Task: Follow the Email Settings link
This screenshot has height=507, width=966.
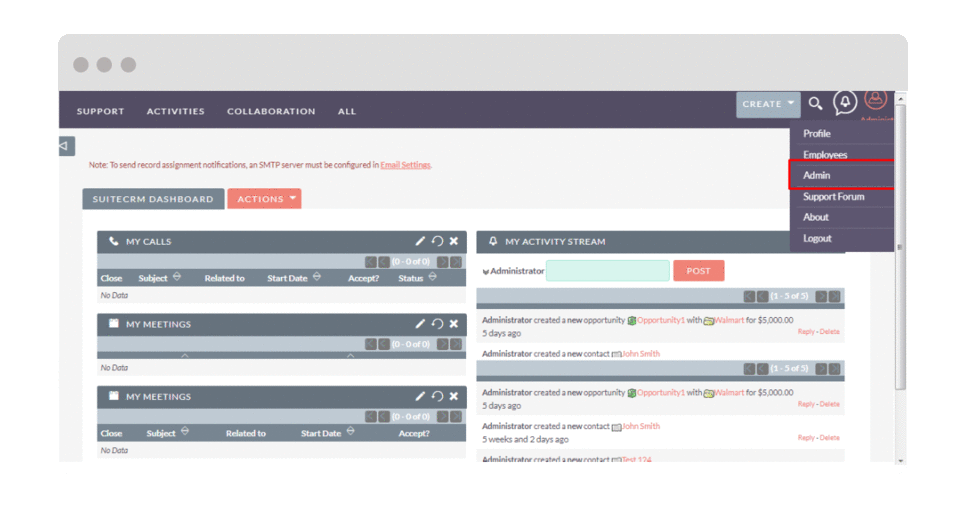Action: coord(405,165)
